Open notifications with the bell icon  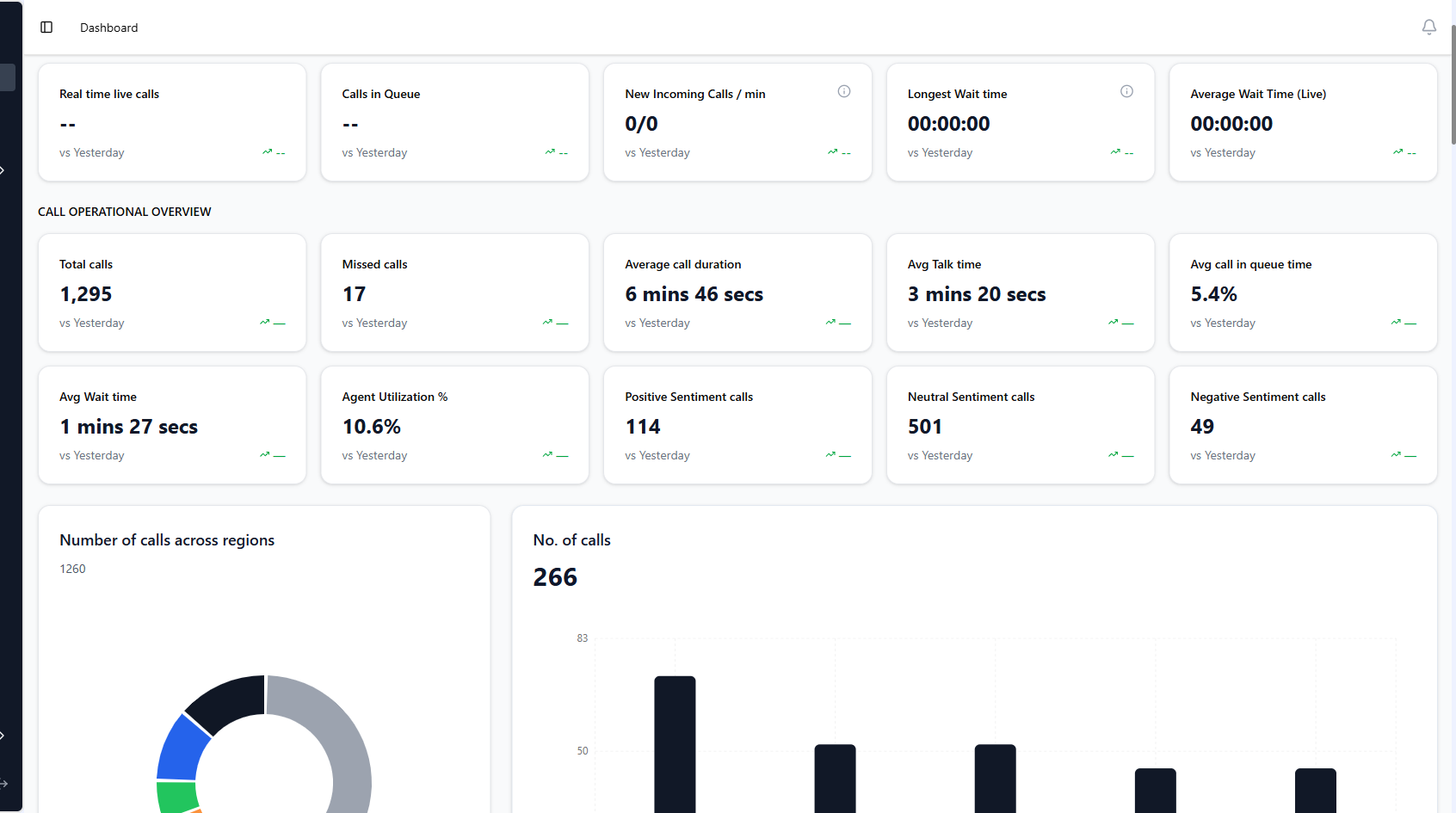click(1429, 27)
